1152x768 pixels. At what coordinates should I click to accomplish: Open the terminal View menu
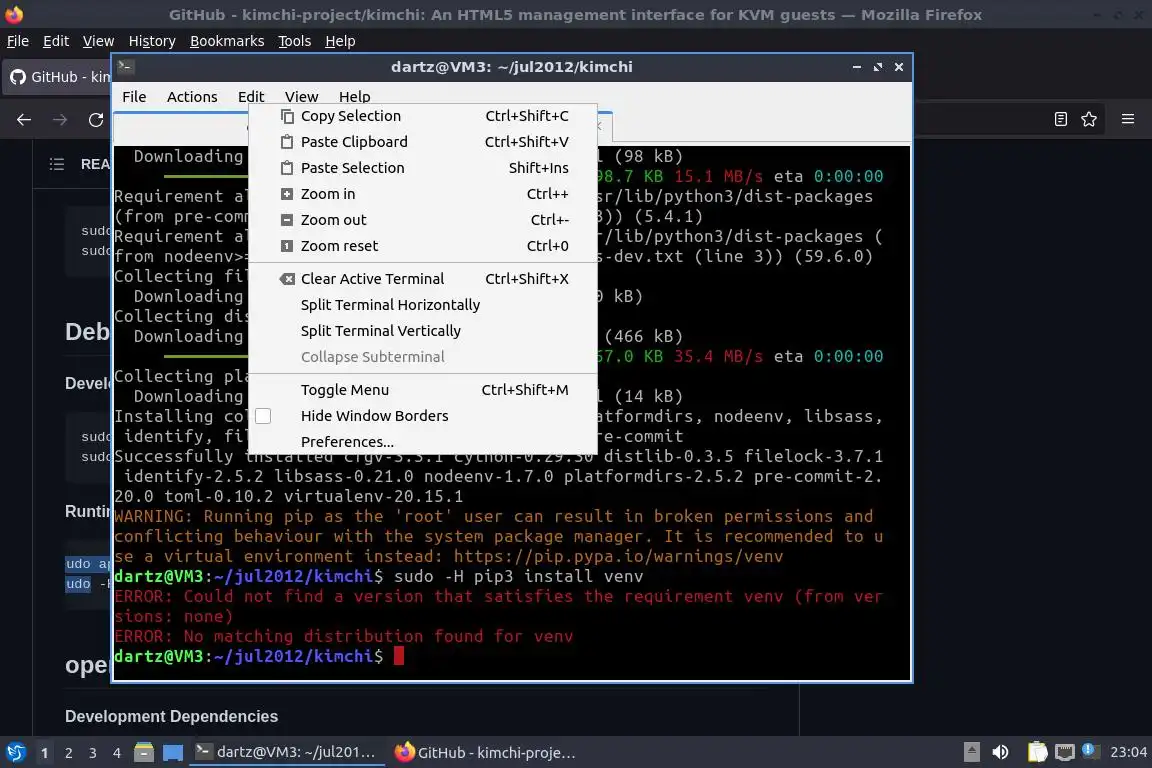301,97
